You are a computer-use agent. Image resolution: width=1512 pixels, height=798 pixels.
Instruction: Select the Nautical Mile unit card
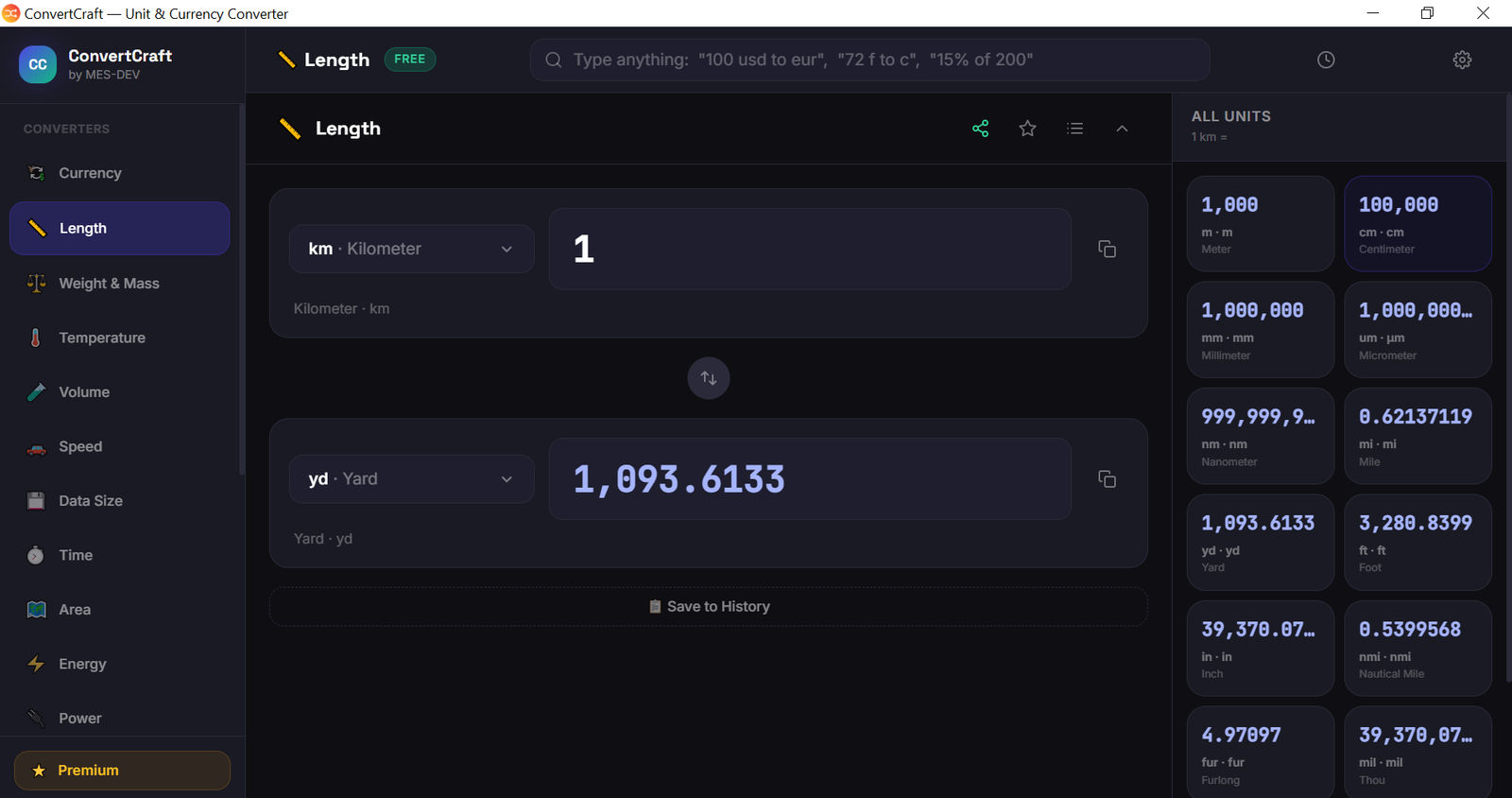(x=1418, y=649)
